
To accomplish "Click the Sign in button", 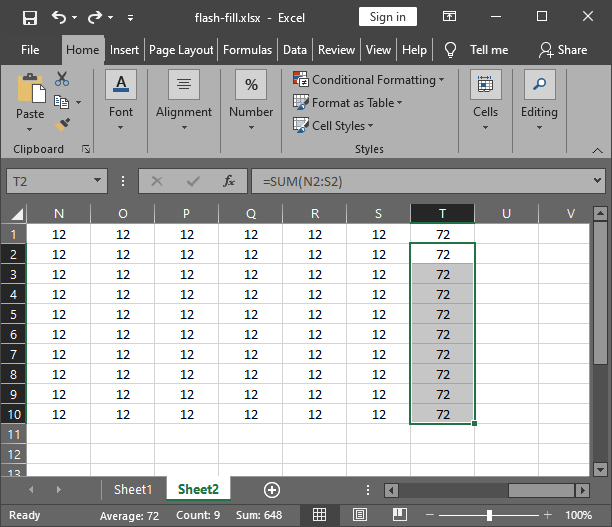I will pos(388,17).
